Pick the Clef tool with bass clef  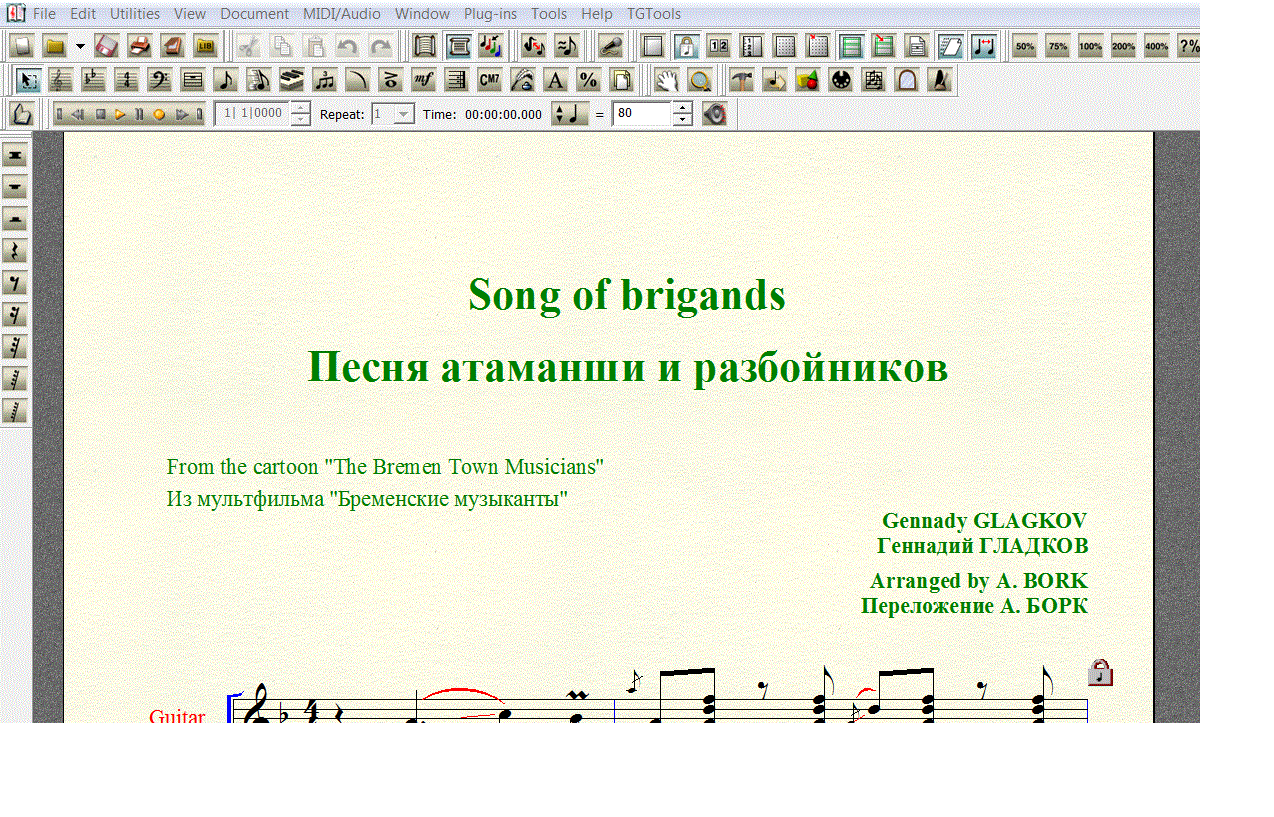pyautogui.click(x=158, y=80)
